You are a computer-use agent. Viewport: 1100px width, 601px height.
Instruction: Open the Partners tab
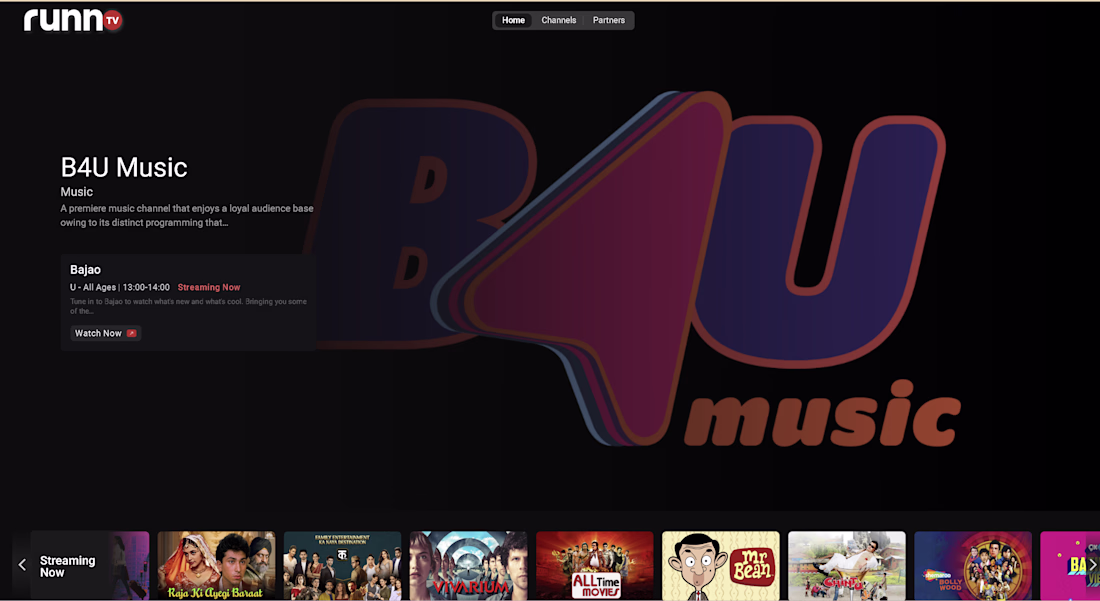pos(609,20)
